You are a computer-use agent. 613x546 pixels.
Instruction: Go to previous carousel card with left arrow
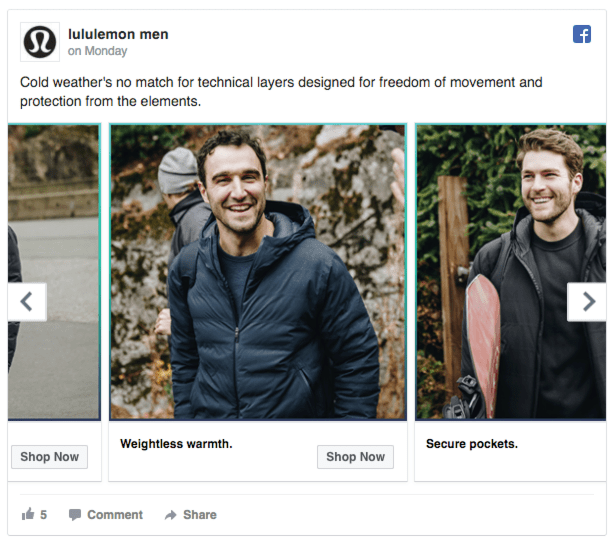click(x=27, y=302)
